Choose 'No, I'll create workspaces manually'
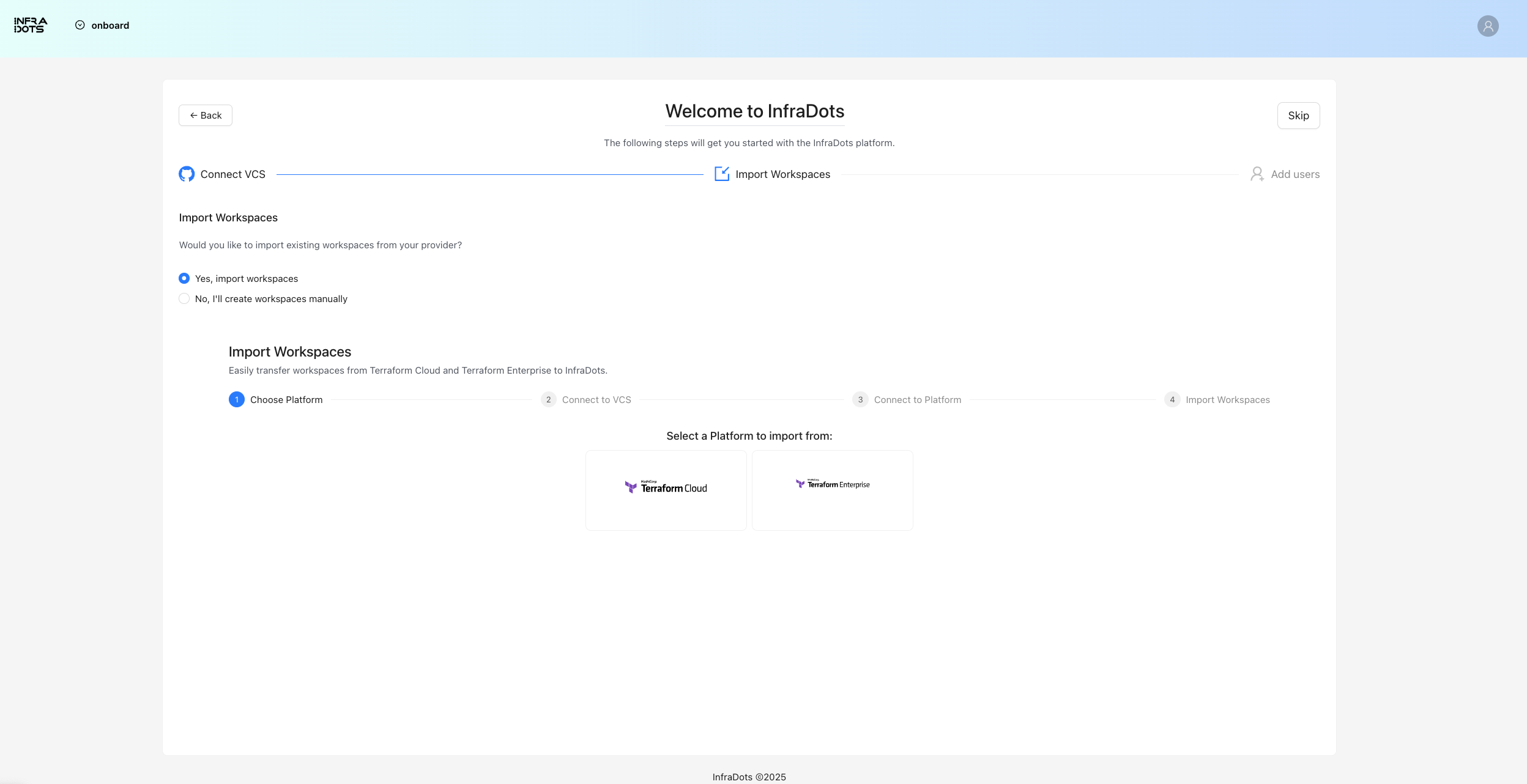 point(184,299)
